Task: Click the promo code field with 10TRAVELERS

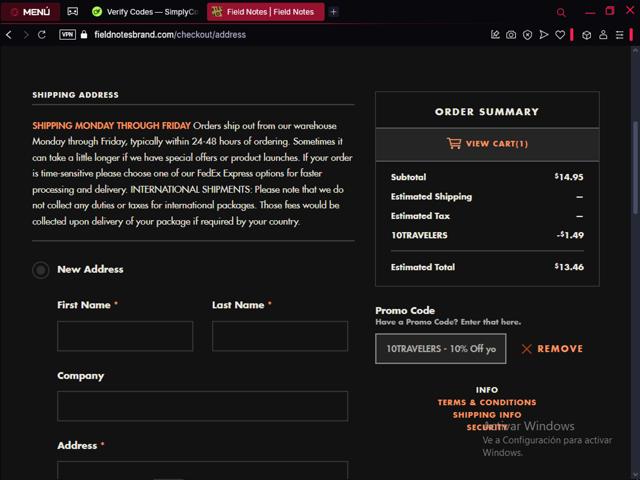Action: pos(441,349)
